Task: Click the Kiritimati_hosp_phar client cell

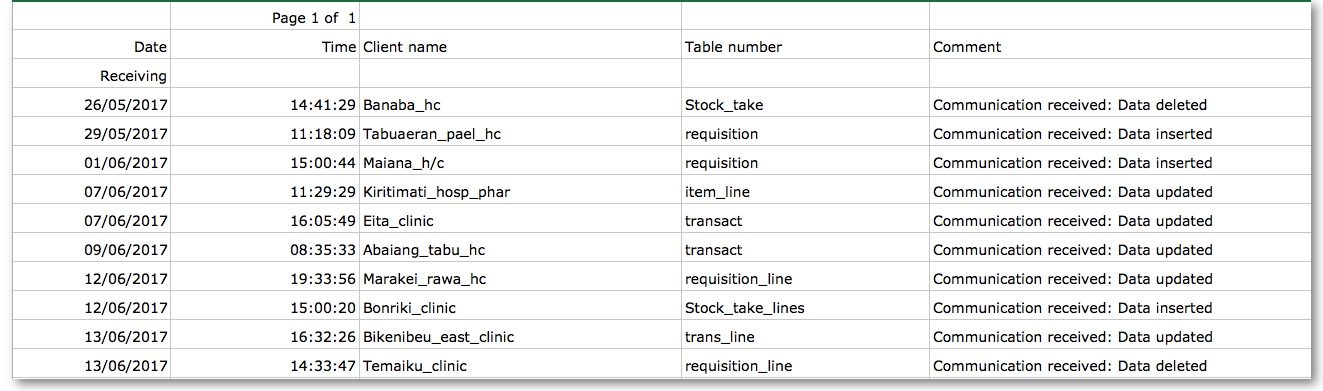Action: coord(520,192)
